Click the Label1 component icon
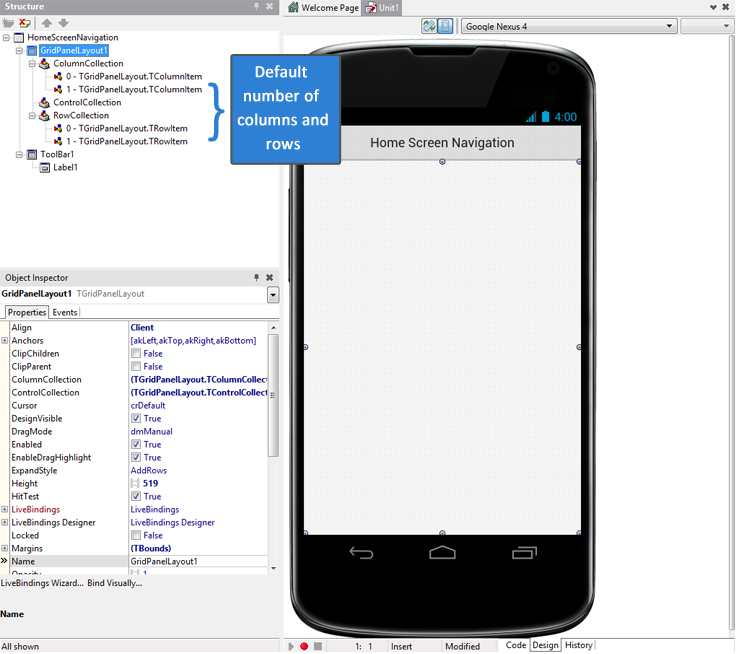The height and width of the screenshot is (654, 738). click(45, 167)
